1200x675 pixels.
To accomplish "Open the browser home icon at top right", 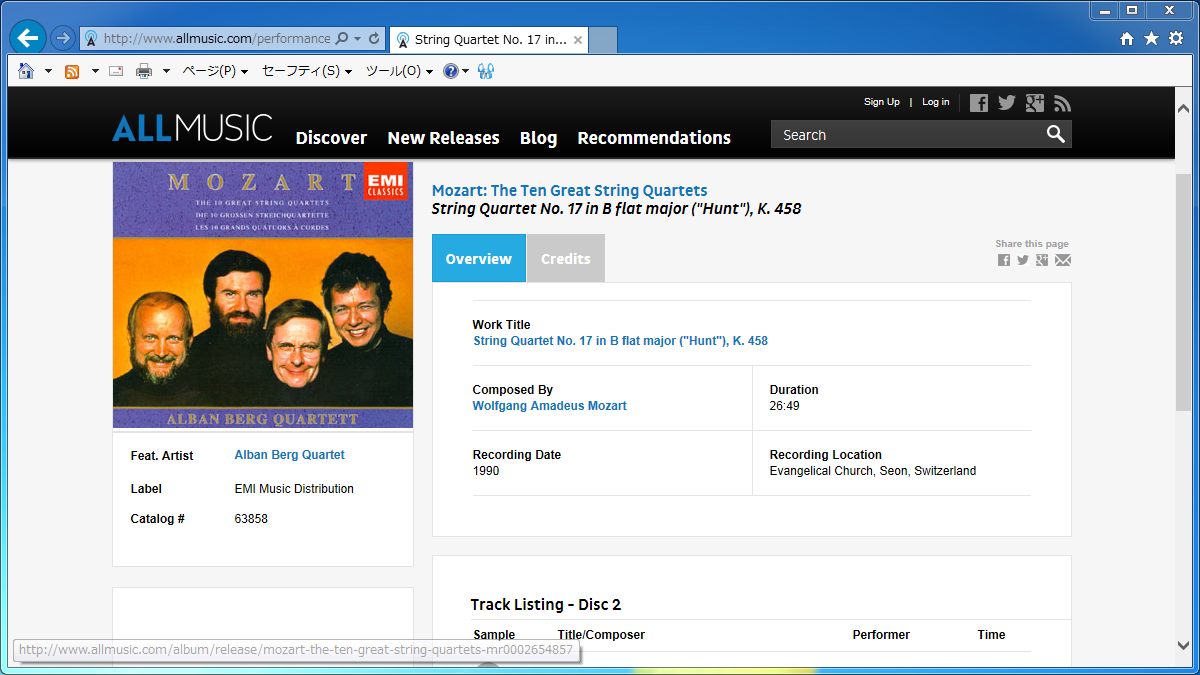I will (x=1127, y=39).
